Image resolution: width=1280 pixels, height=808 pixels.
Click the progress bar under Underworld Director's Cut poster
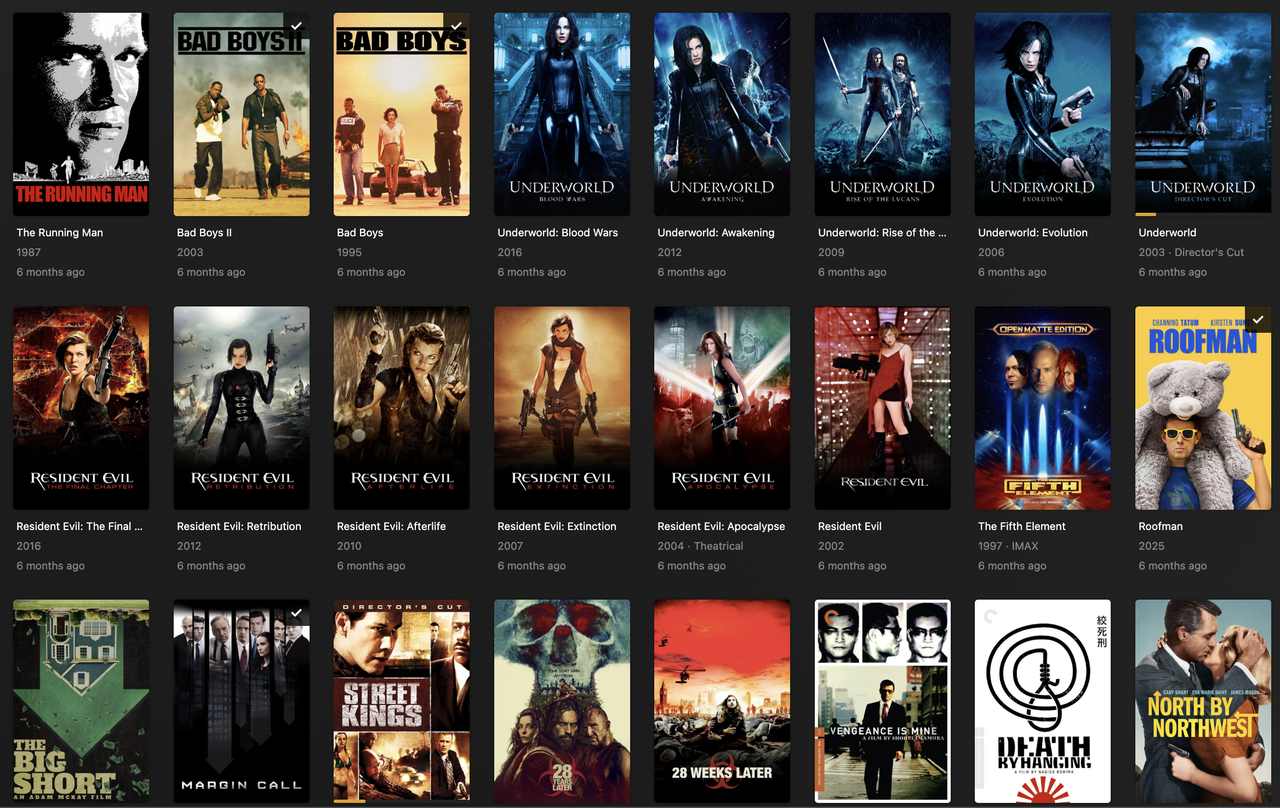pos(1203,214)
